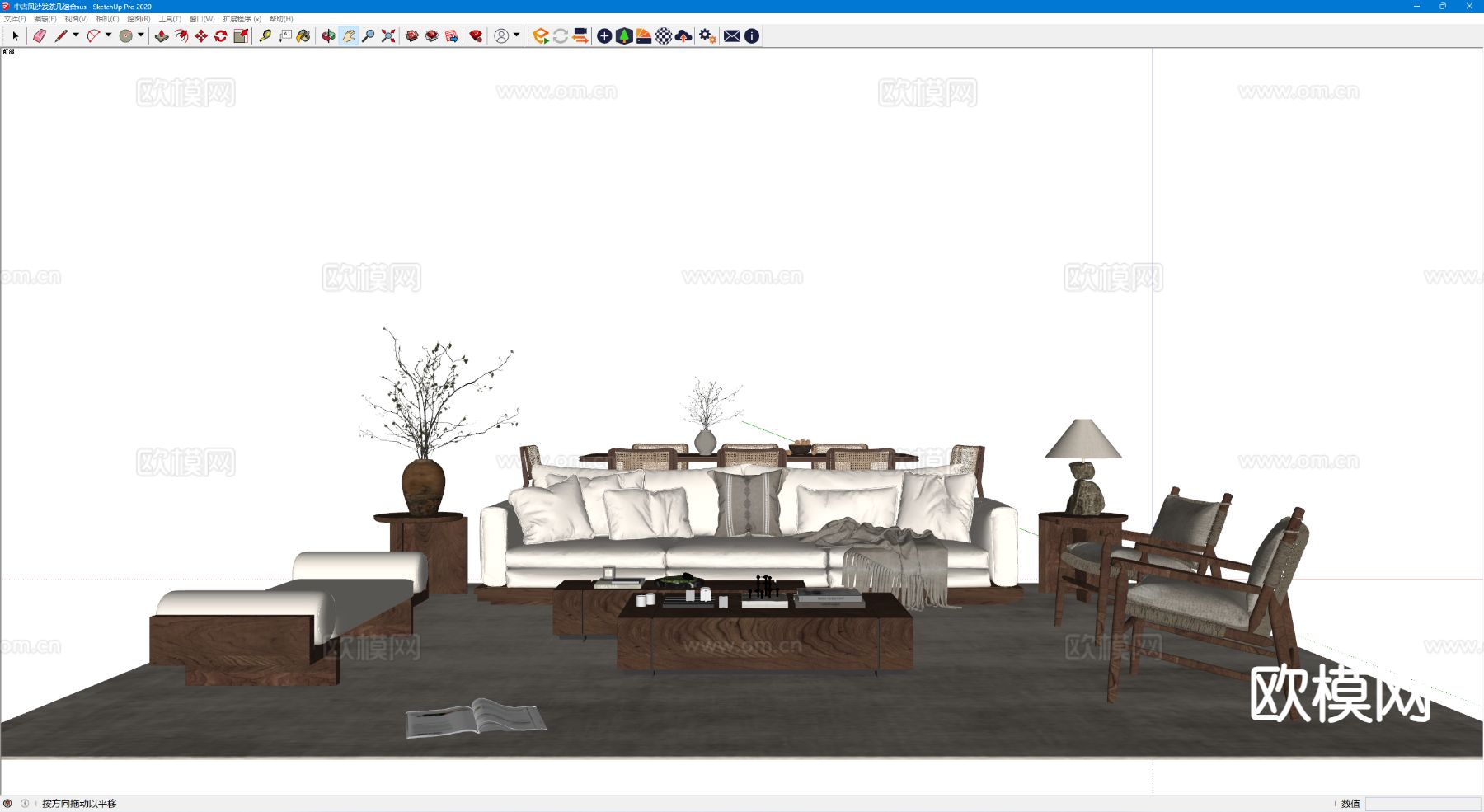Image resolution: width=1484 pixels, height=812 pixels.
Task: Minimize the SketchUp window
Action: click(1416, 7)
